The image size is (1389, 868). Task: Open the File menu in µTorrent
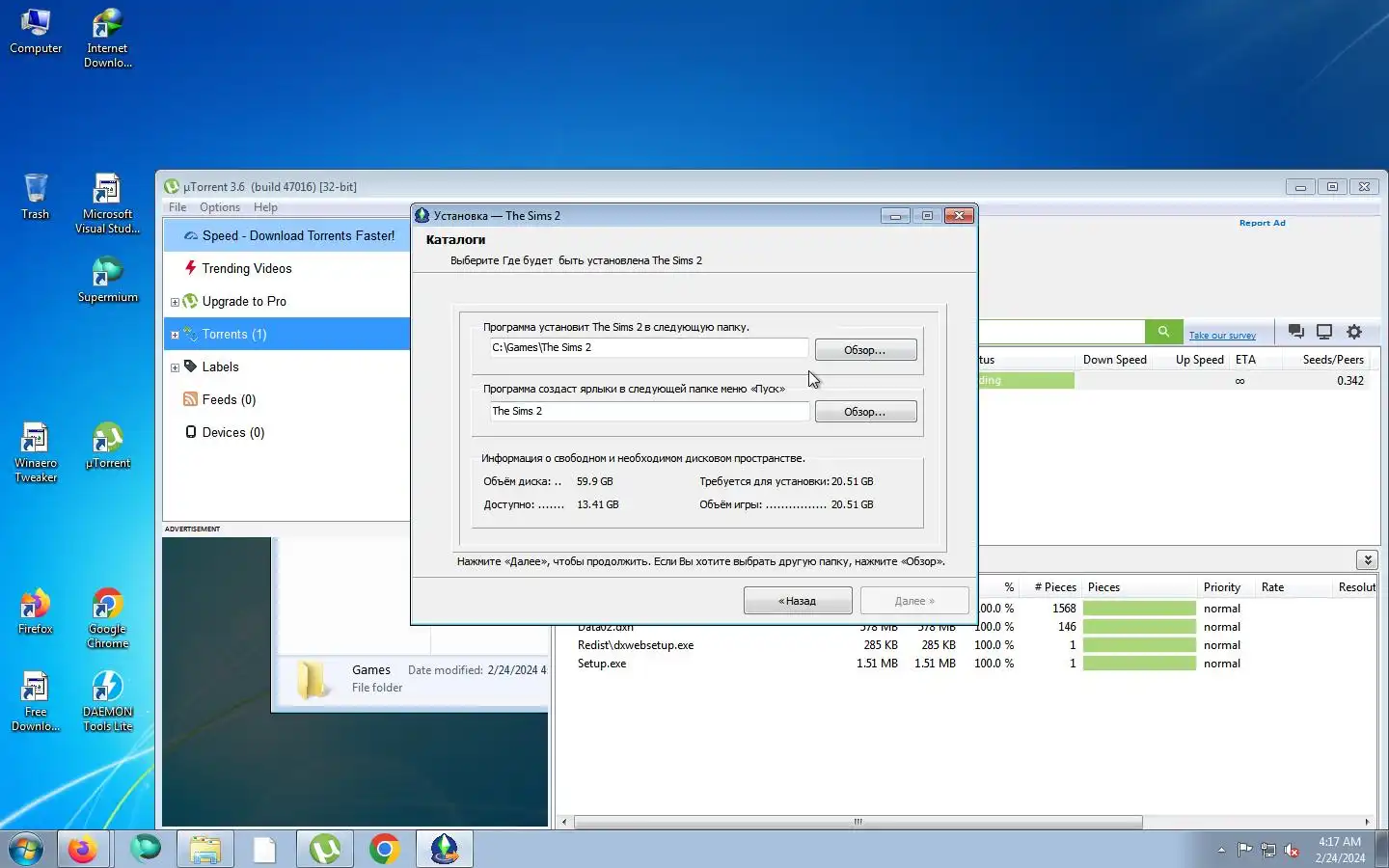click(177, 207)
